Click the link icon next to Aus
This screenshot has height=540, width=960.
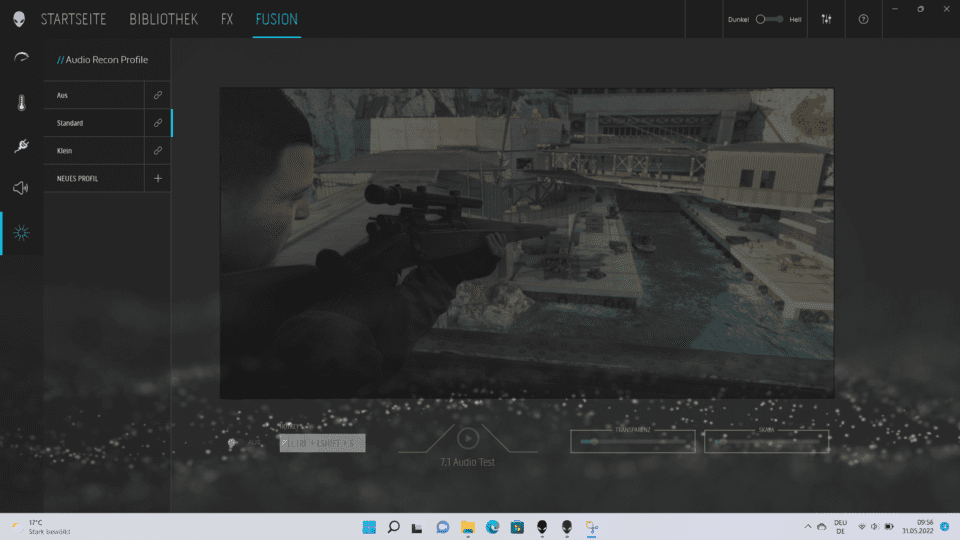pyautogui.click(x=157, y=95)
